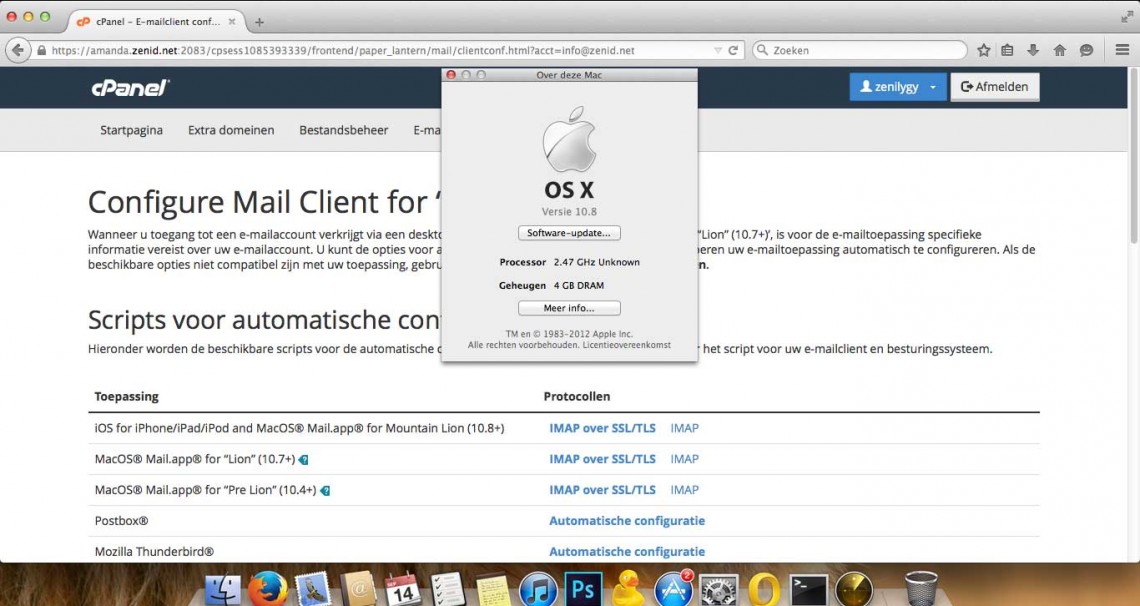Open Automatische configuratie for Mozilla Thunderbird
The width and height of the screenshot is (1140, 606).
point(627,552)
